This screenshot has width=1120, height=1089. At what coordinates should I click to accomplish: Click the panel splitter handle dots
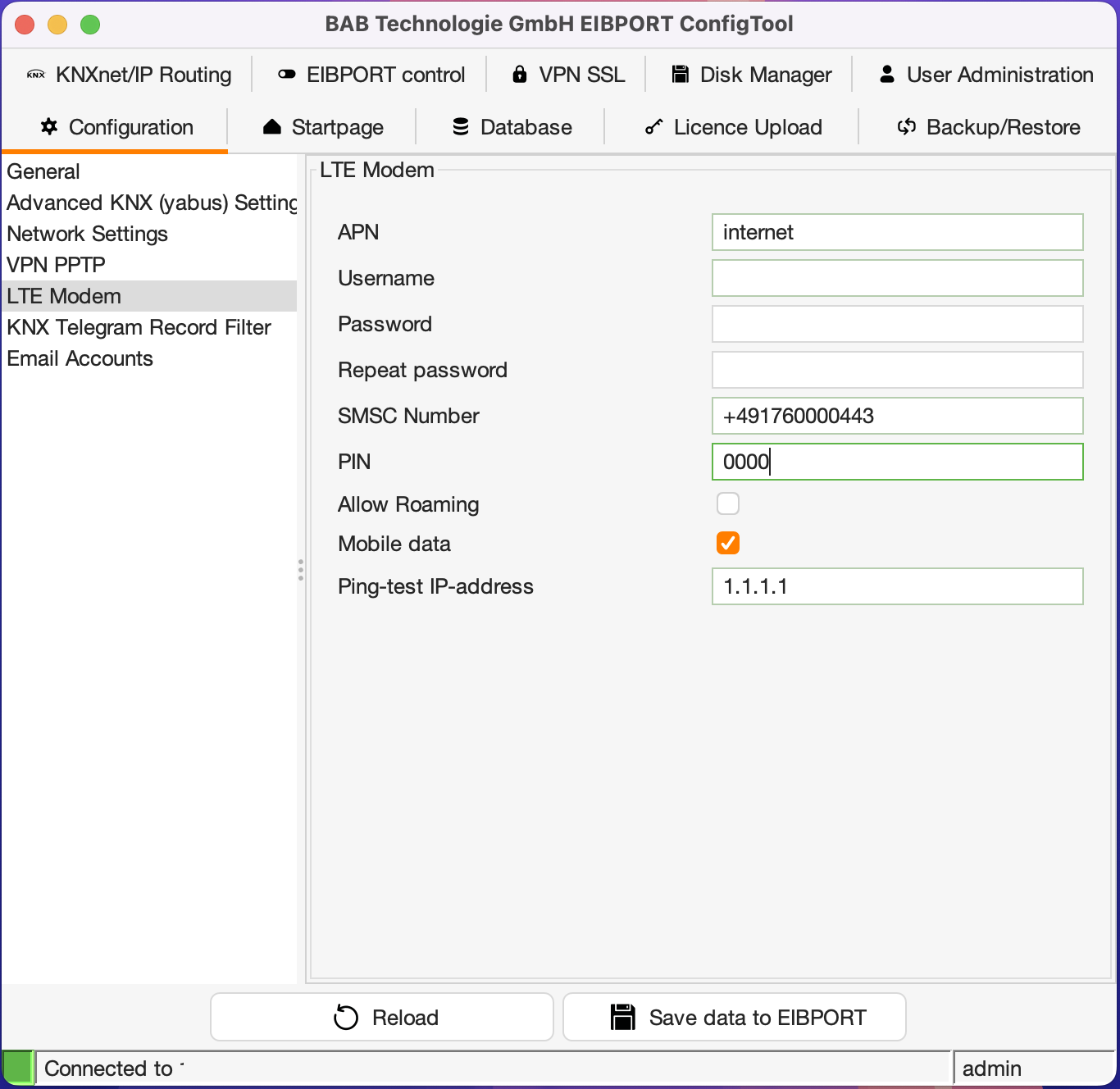click(x=301, y=570)
